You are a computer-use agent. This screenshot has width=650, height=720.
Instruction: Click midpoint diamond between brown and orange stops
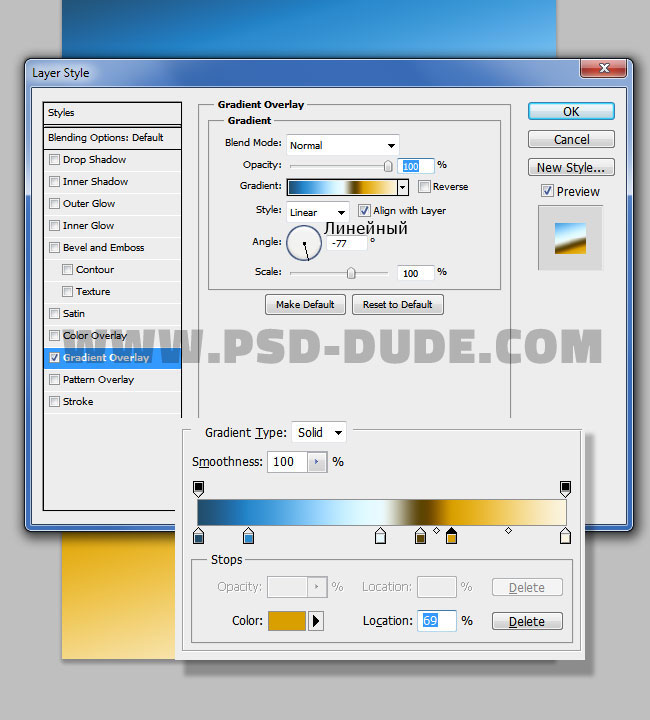pos(437,530)
